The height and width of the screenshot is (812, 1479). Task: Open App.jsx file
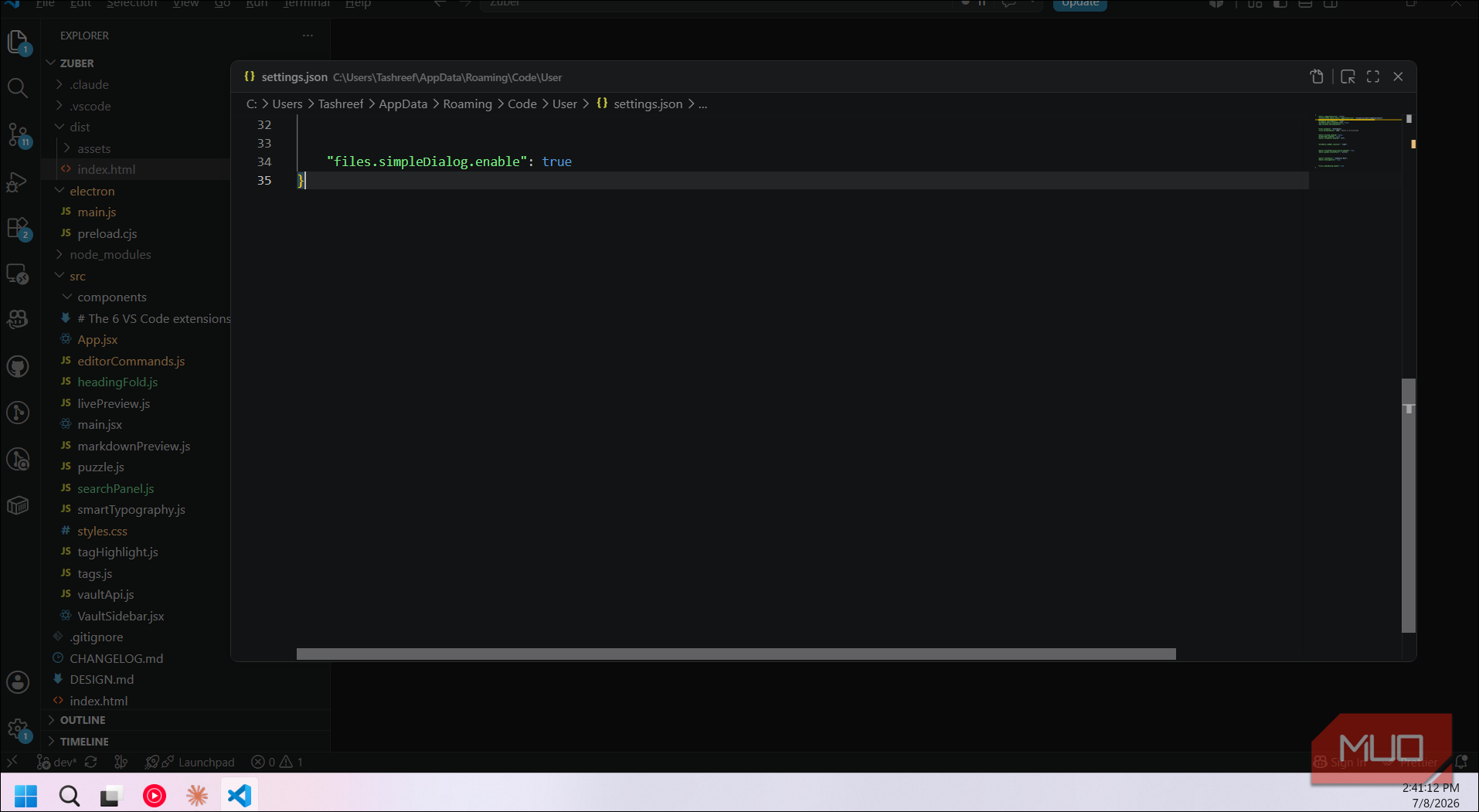[x=97, y=339]
